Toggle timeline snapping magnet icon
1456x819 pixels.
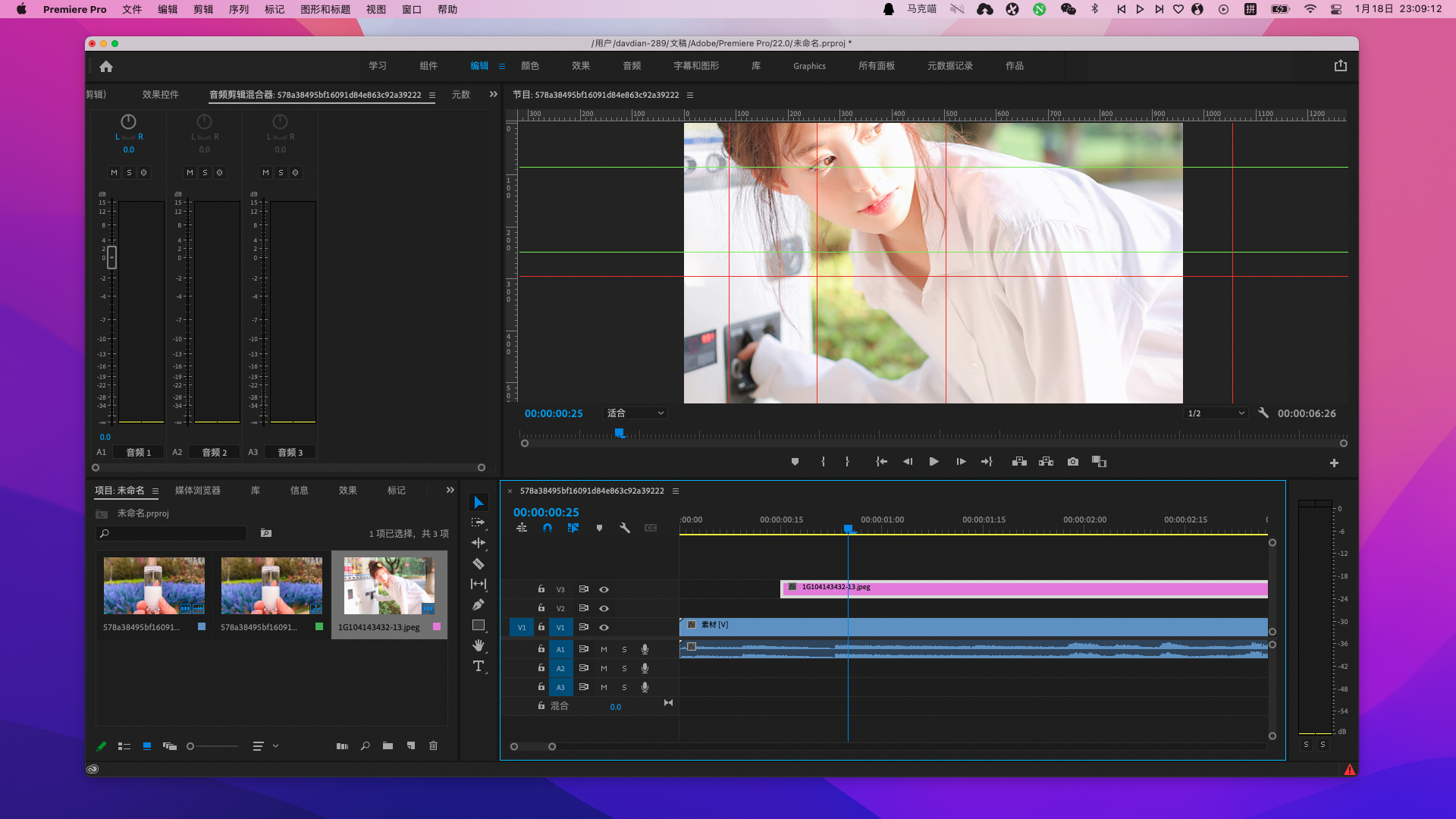[547, 528]
